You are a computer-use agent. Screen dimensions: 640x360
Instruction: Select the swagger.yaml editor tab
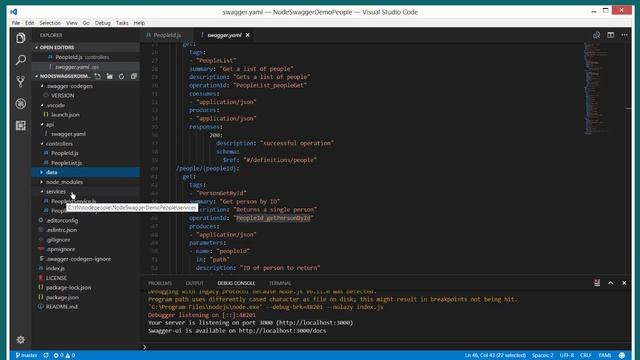[x=224, y=35]
